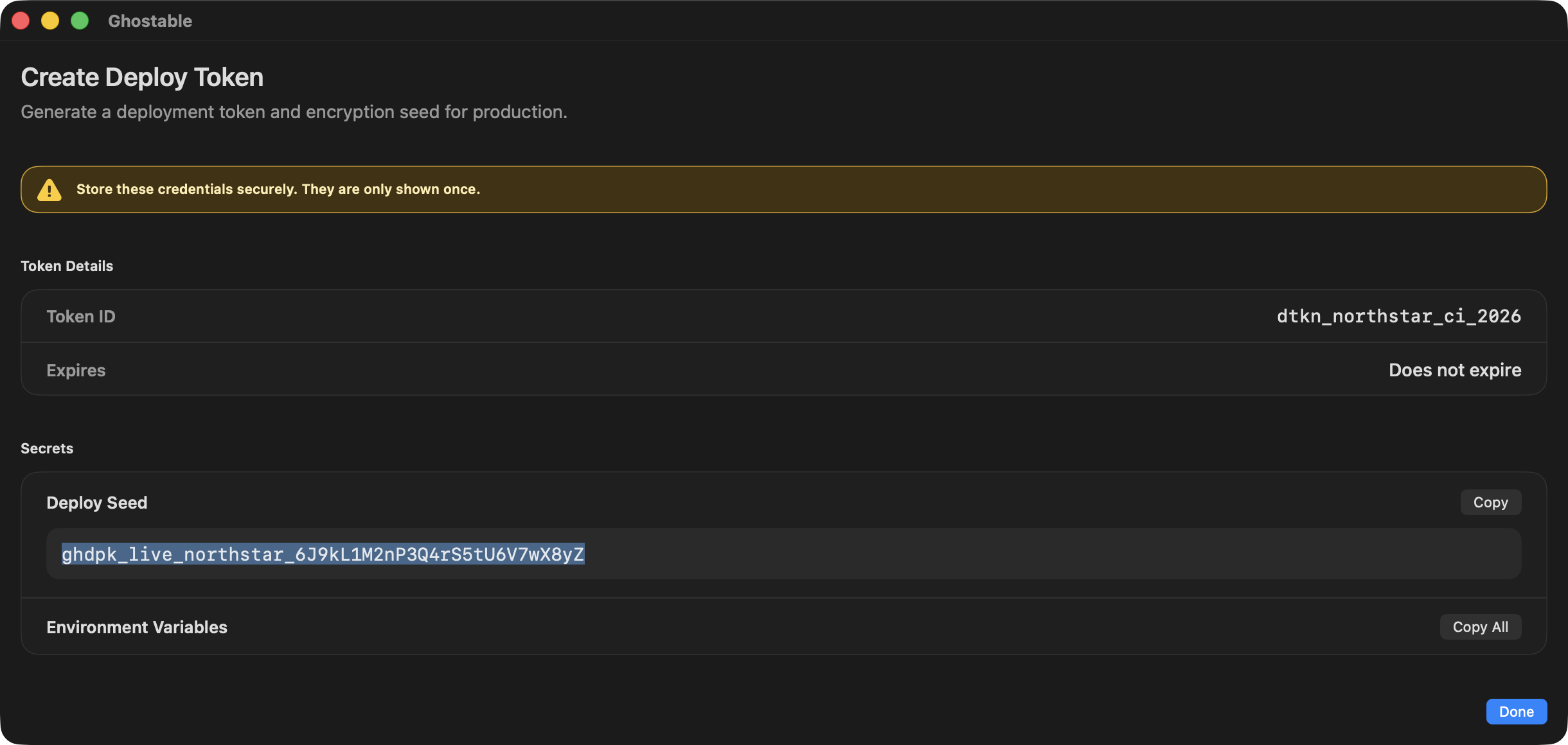Click the Ghostable app icon area in title bar
Screen dimensions: 1568x745
click(x=150, y=21)
